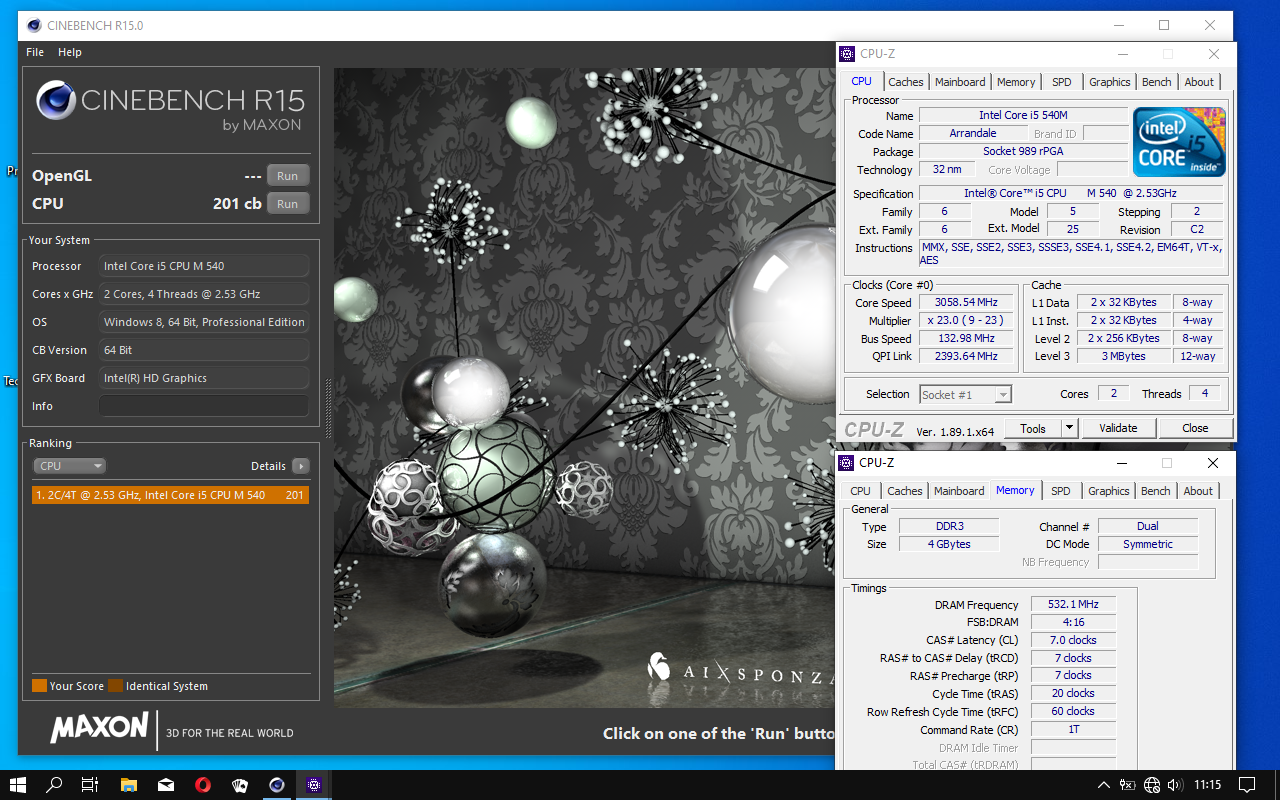This screenshot has height=800, width=1280.
Task: Switch to Mainboard tab in lower CPU-Z
Action: pos(959,491)
